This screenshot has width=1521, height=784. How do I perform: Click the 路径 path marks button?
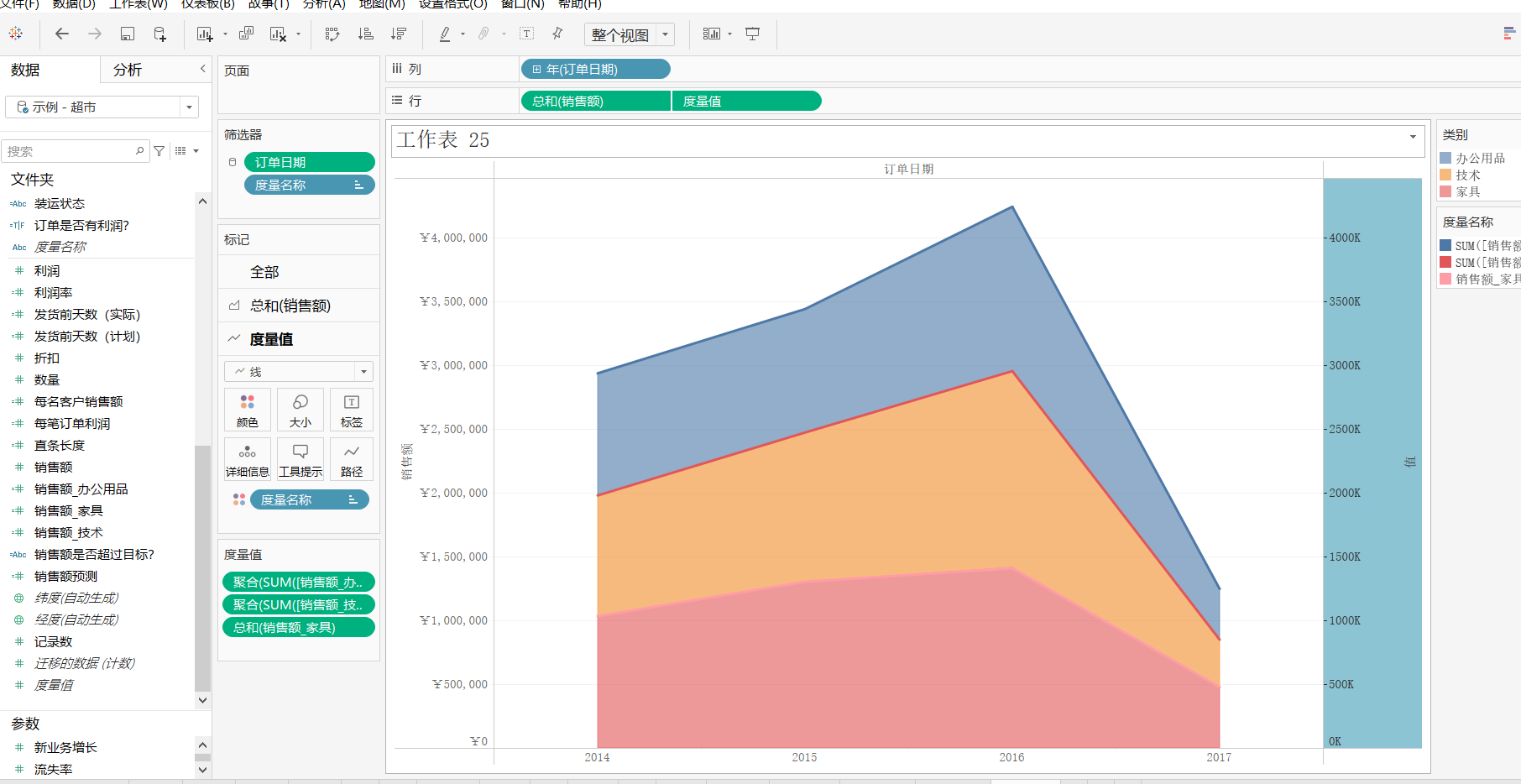(x=352, y=459)
